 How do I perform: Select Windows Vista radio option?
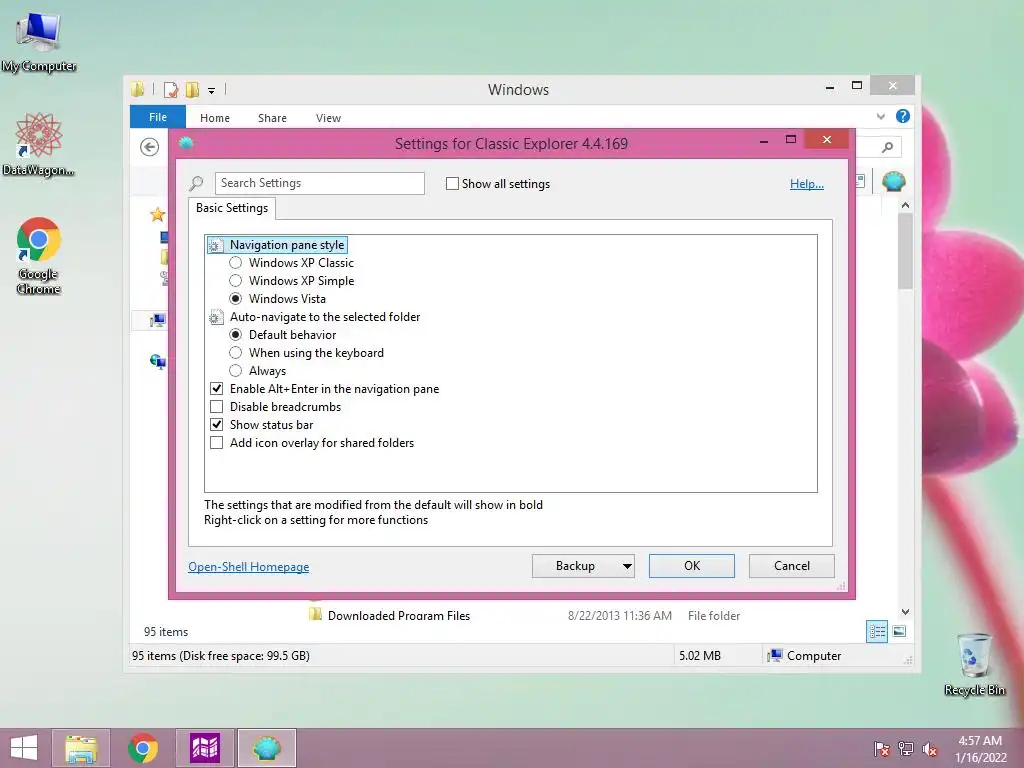coord(236,298)
